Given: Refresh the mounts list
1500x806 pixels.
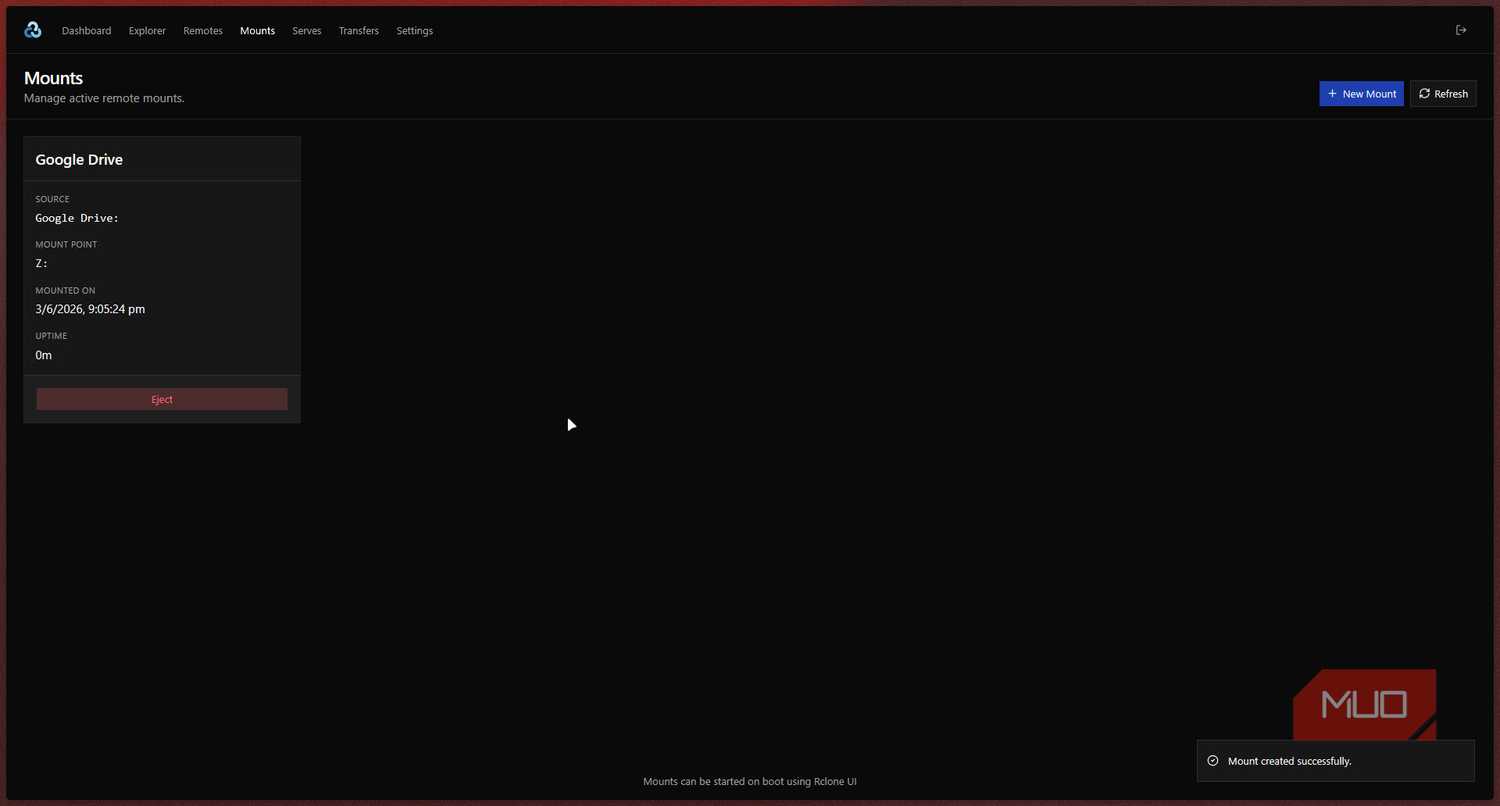Looking at the screenshot, I should 1443,94.
